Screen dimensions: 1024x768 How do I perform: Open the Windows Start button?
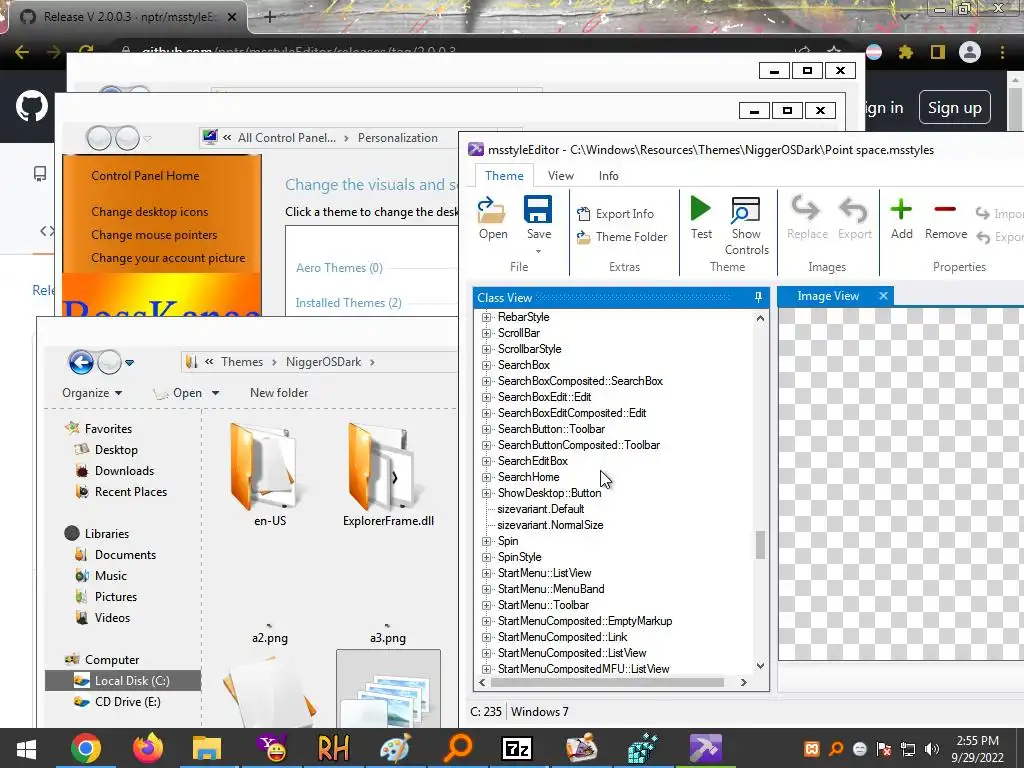pyautogui.click(x=26, y=748)
